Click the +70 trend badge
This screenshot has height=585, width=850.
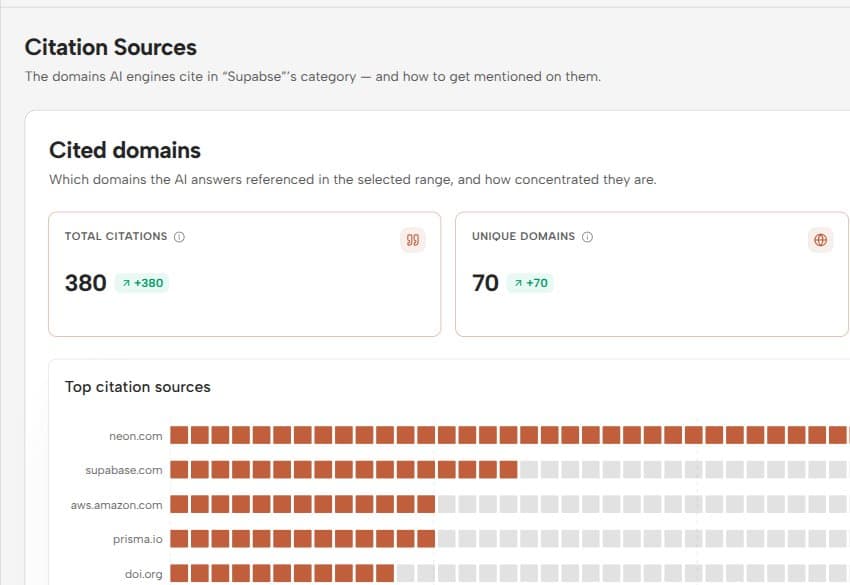click(x=530, y=283)
